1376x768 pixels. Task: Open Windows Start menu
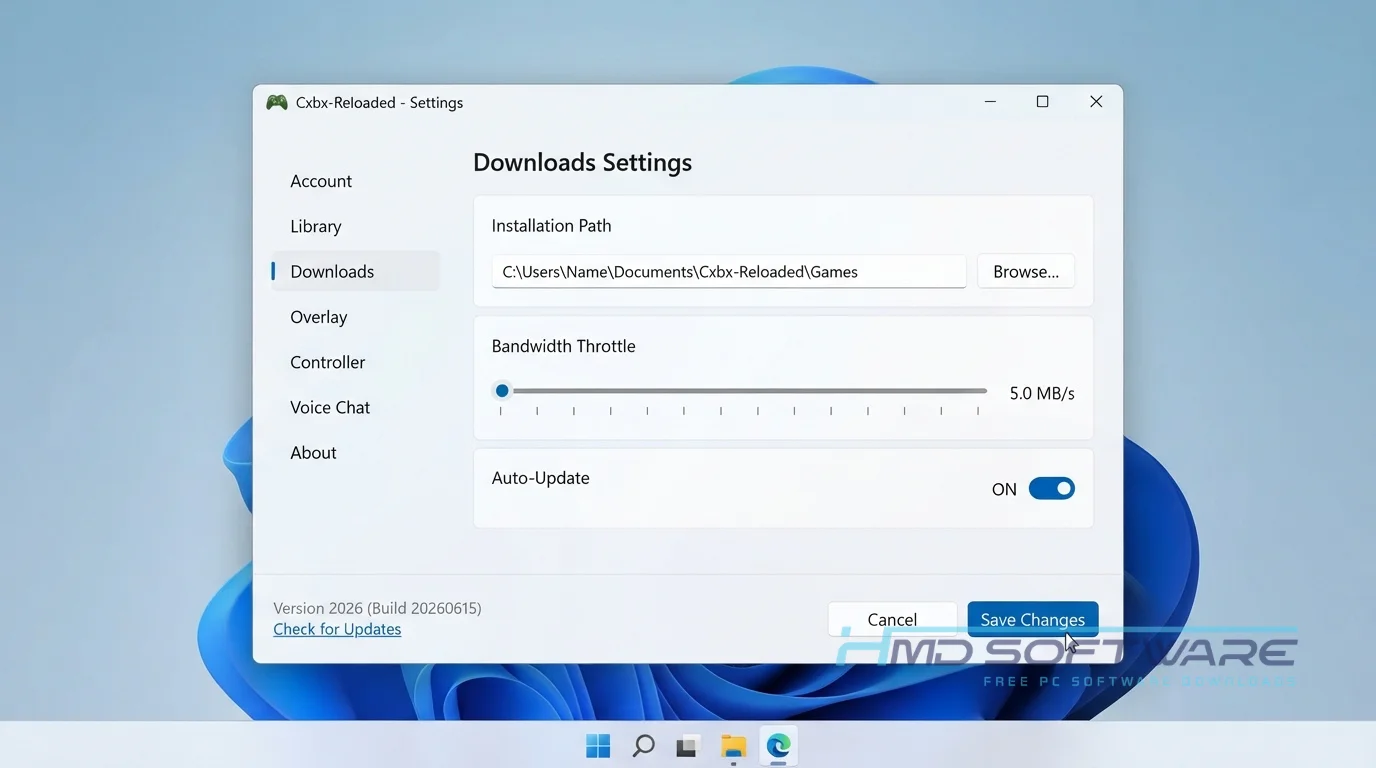point(598,746)
